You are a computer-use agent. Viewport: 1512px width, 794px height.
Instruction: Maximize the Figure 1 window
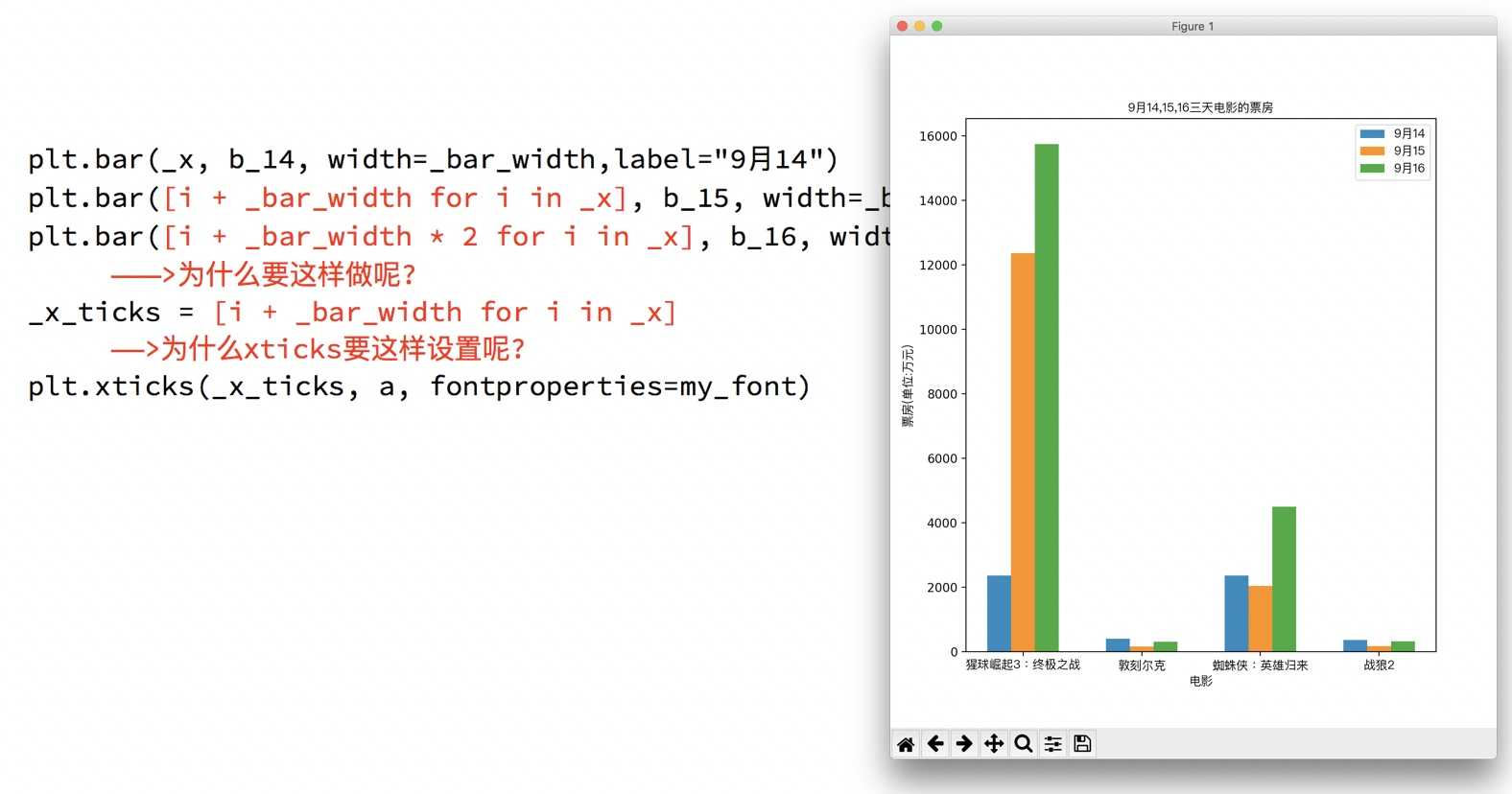pos(936,26)
